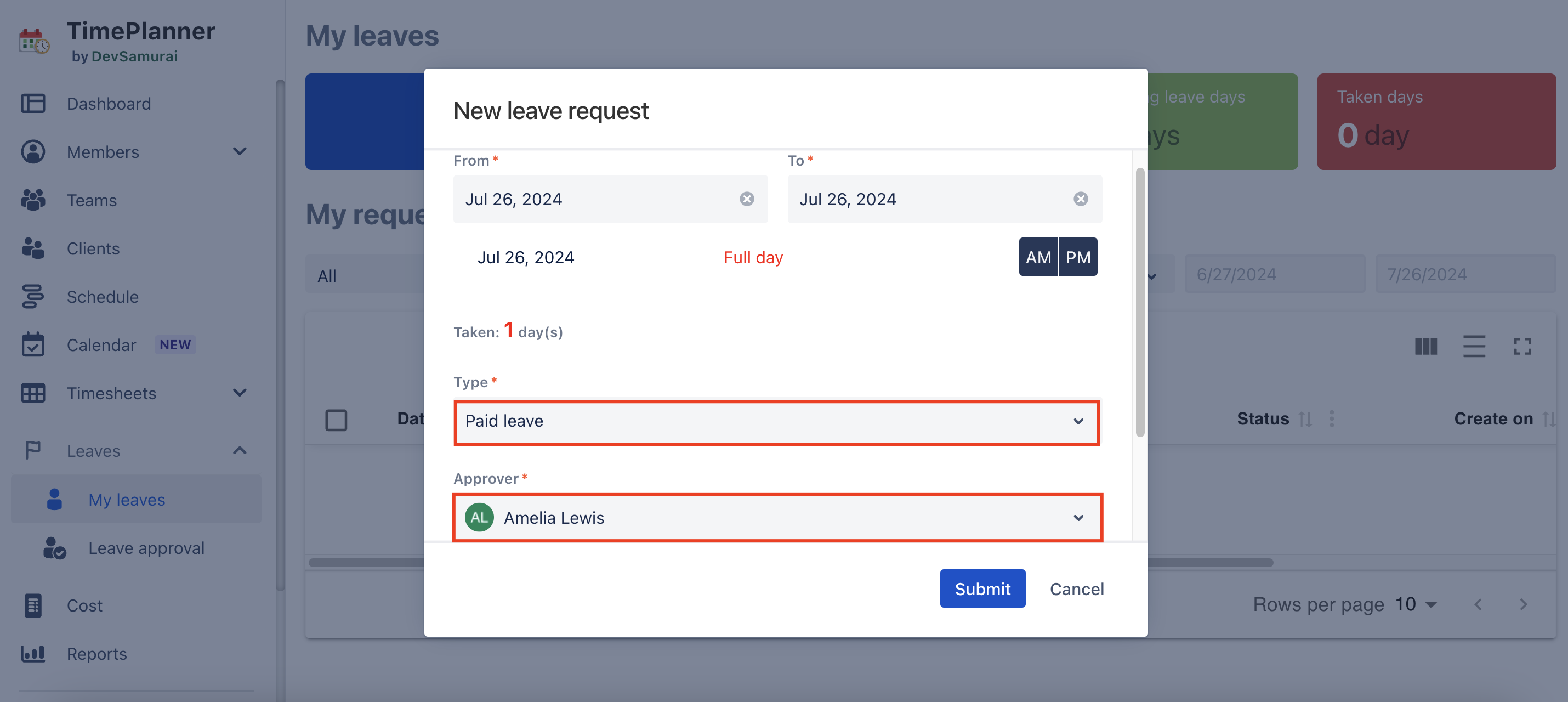Toggle table fullscreen icon
Screen dimensions: 1568x702
[x=1522, y=347]
